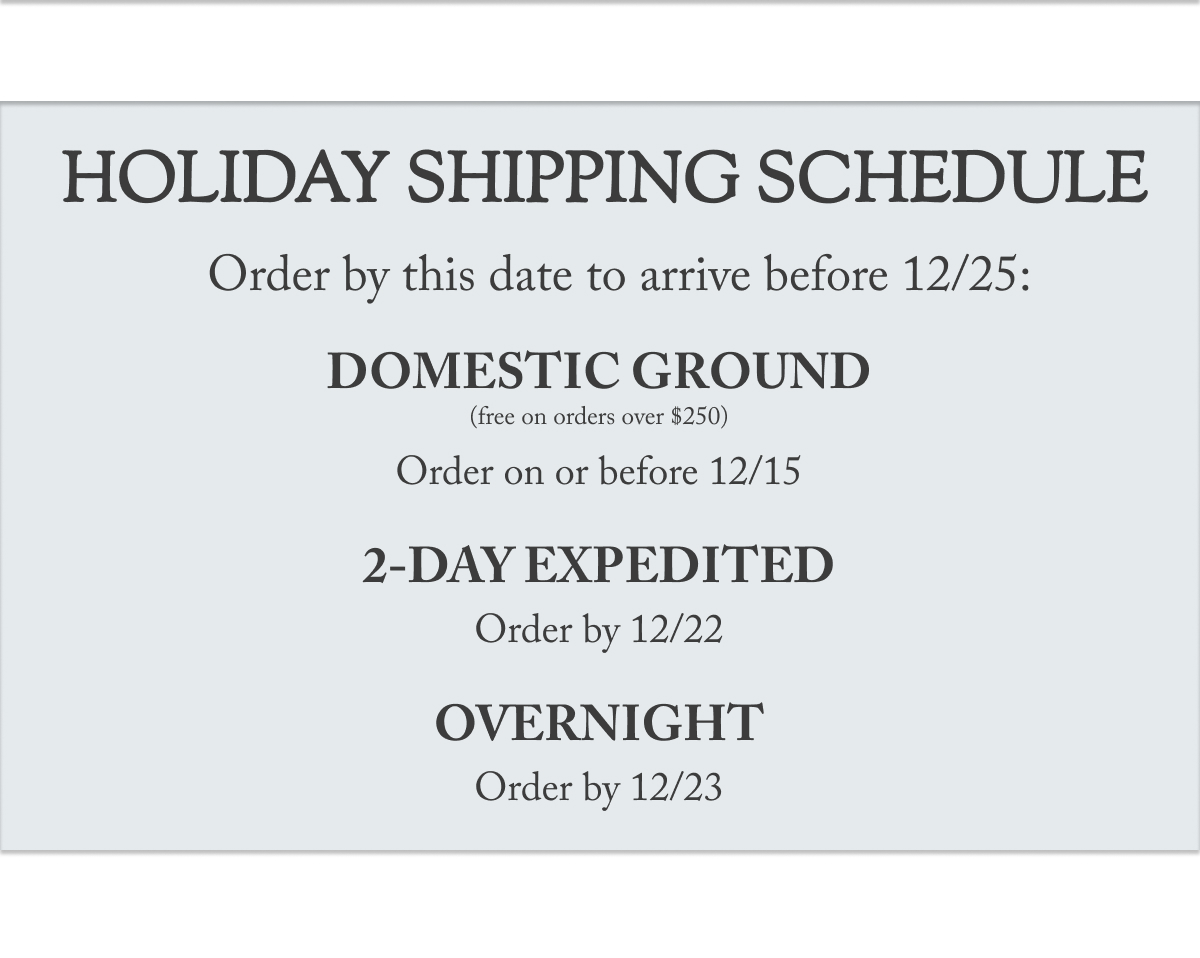Click "Order by" beside the 12/23 date
The height and width of the screenshot is (958, 1200).
click(546, 788)
